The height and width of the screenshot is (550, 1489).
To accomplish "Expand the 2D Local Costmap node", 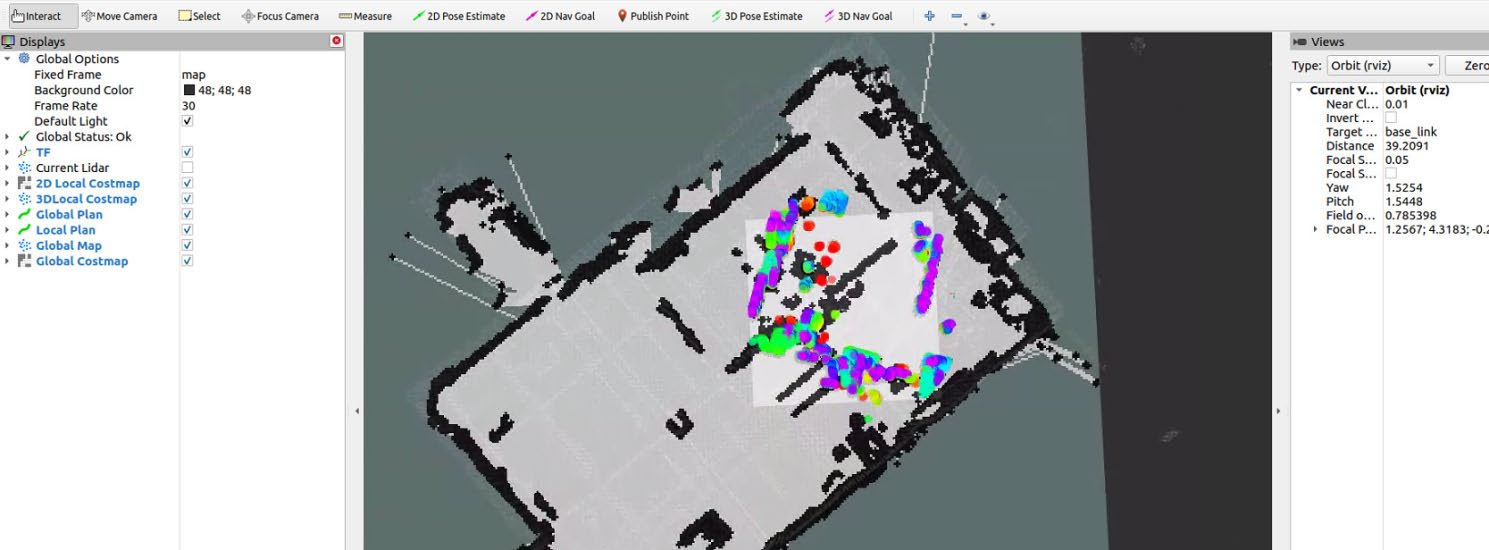I will point(8,183).
